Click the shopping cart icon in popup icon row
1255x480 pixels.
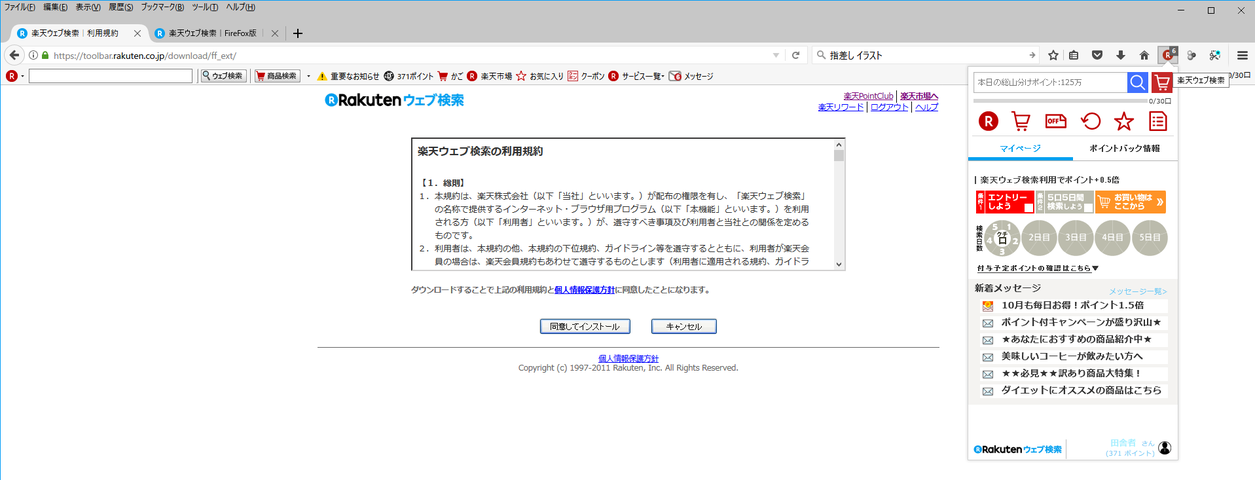point(1021,121)
